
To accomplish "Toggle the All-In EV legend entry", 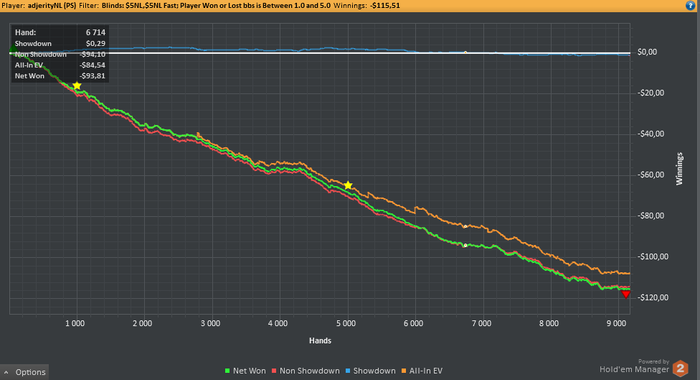I will click(x=422, y=371).
